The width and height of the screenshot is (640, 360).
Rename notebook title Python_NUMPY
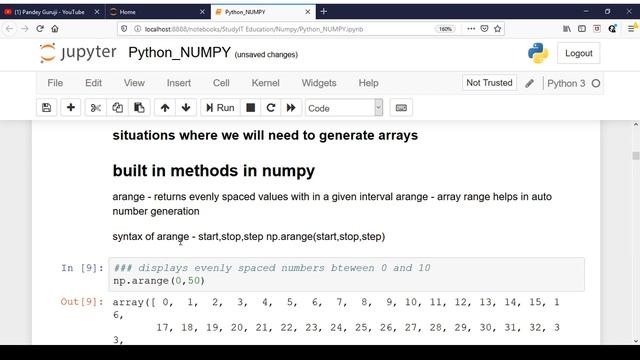[180, 53]
